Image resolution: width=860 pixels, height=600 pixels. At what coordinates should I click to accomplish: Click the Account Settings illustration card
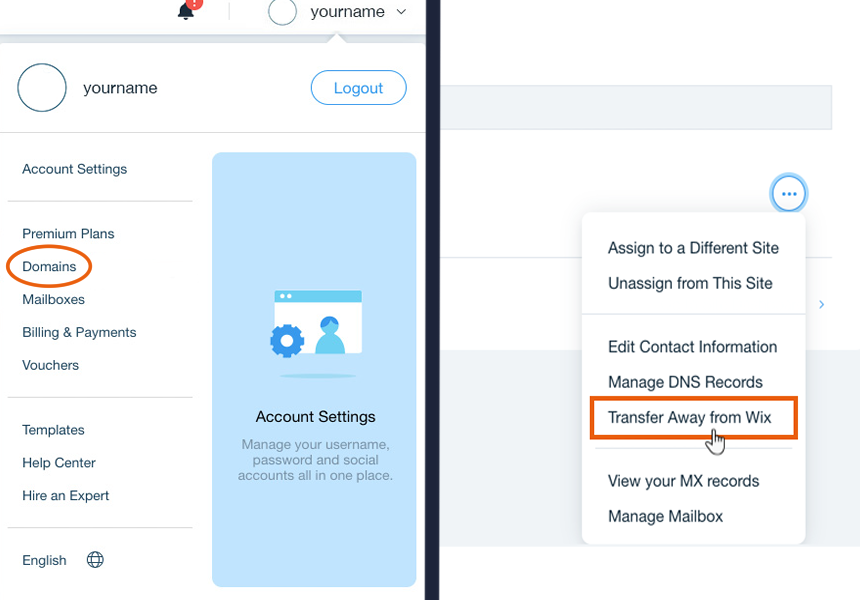pyautogui.click(x=314, y=370)
